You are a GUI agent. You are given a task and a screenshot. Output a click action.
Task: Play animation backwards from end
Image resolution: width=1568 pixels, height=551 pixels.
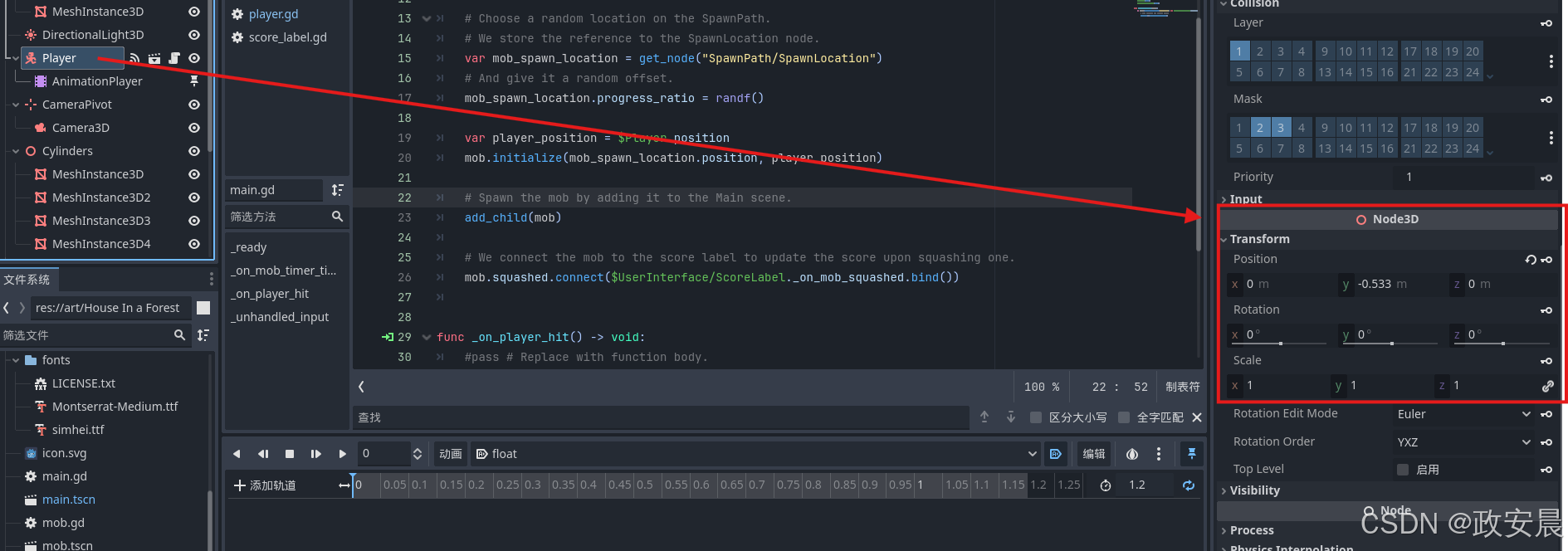pyautogui.click(x=263, y=454)
